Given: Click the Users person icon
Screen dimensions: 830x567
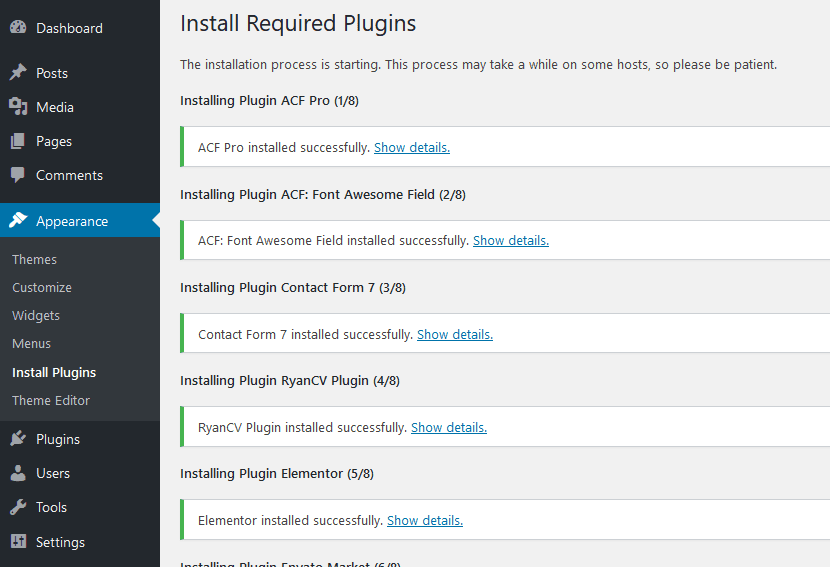Looking at the screenshot, I should [18, 473].
